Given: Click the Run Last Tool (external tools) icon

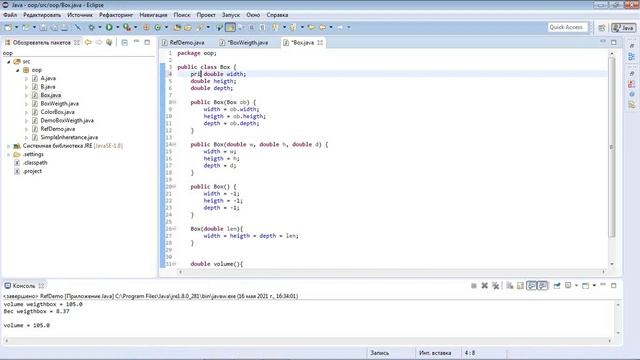Looking at the screenshot, I should tap(127, 27).
